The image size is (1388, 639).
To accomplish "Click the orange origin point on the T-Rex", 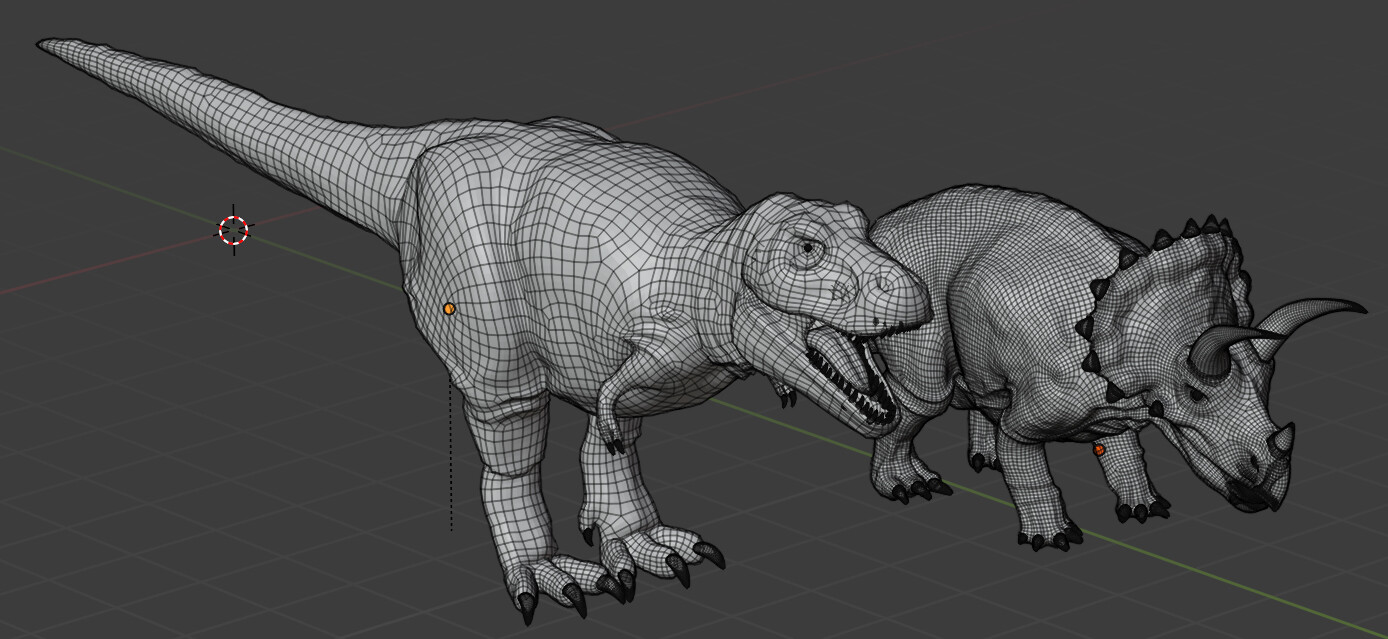I will (449, 308).
